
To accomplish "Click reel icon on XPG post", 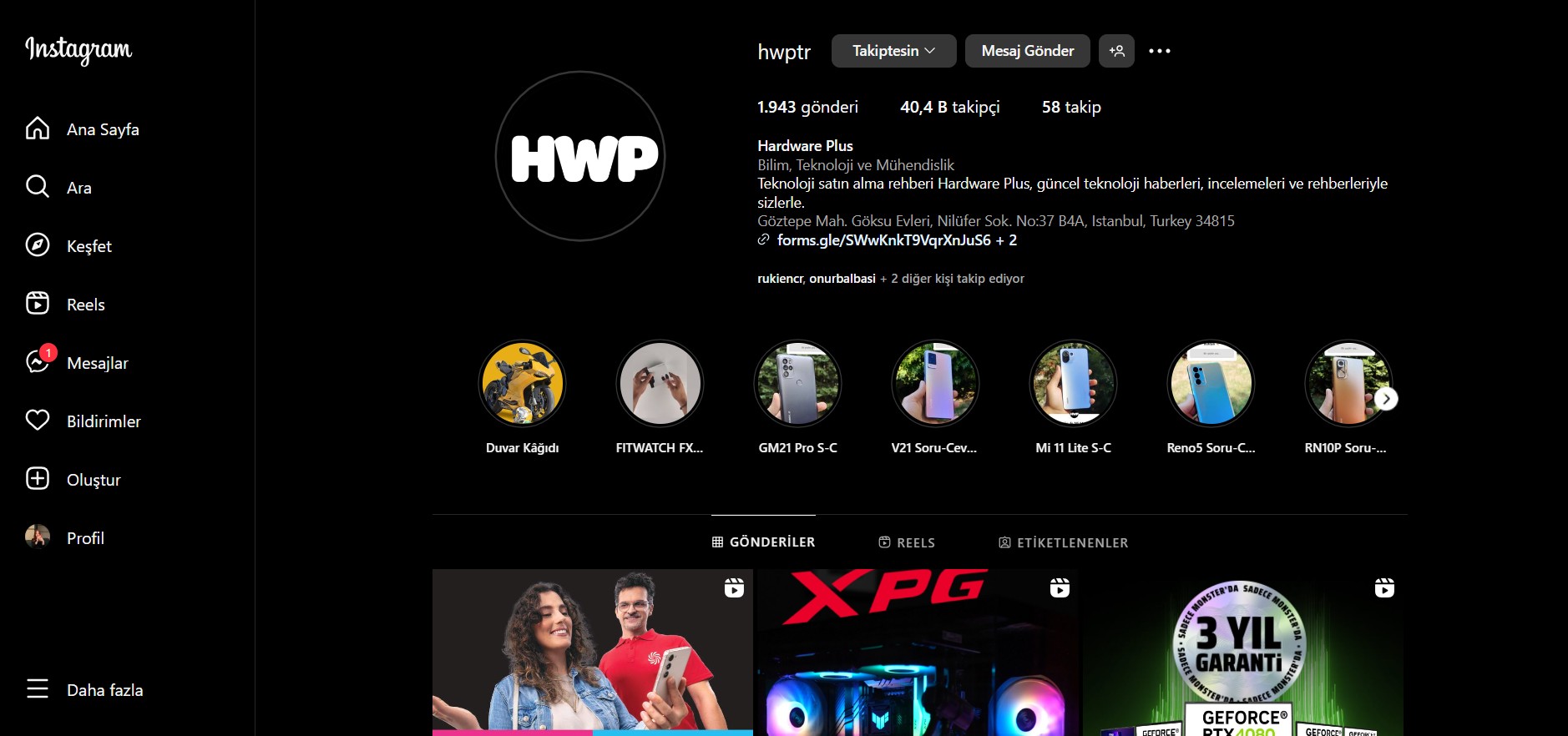I will click(1060, 588).
